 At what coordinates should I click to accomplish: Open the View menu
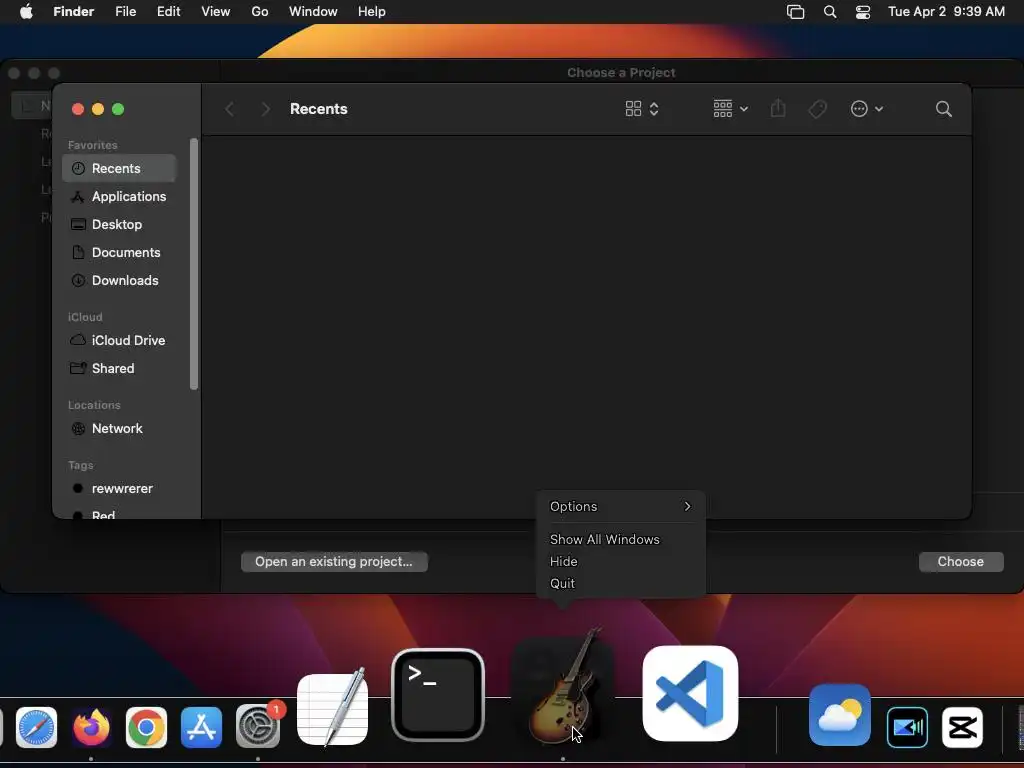(x=216, y=12)
